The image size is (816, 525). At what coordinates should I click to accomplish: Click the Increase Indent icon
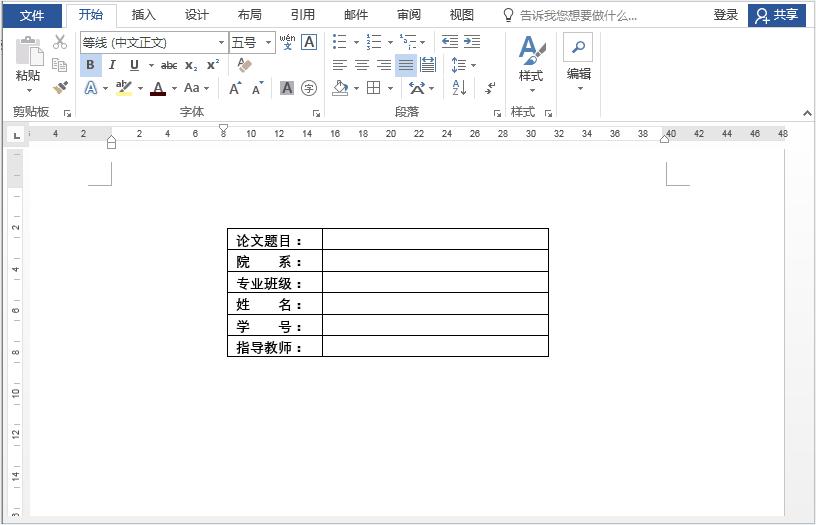click(472, 42)
